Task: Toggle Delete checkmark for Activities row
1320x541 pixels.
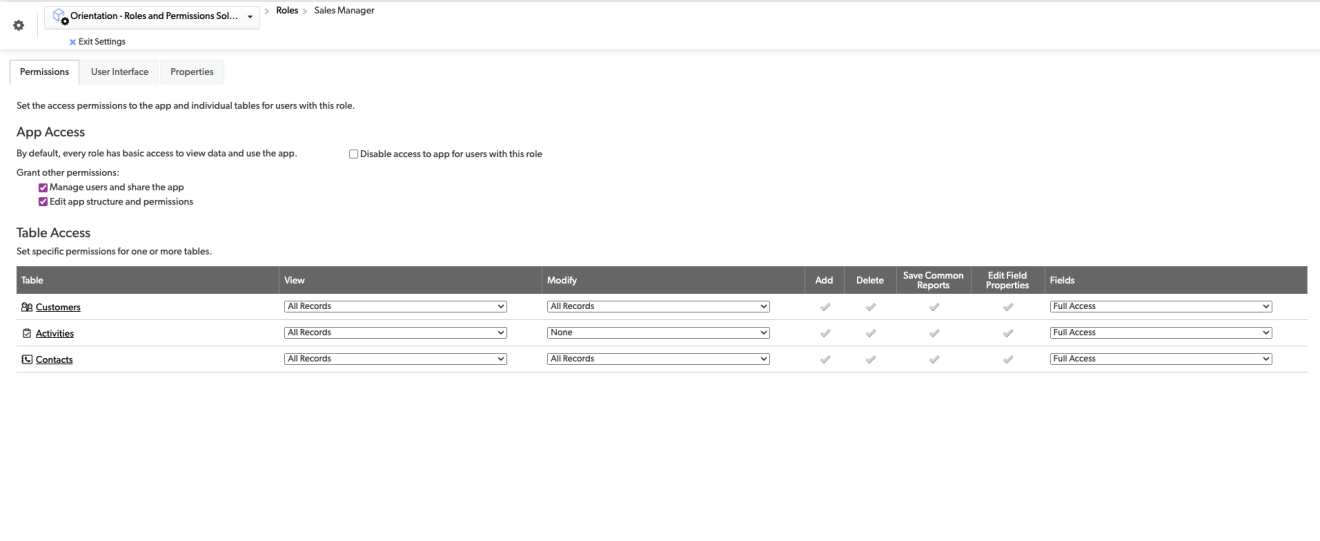Action: point(869,333)
